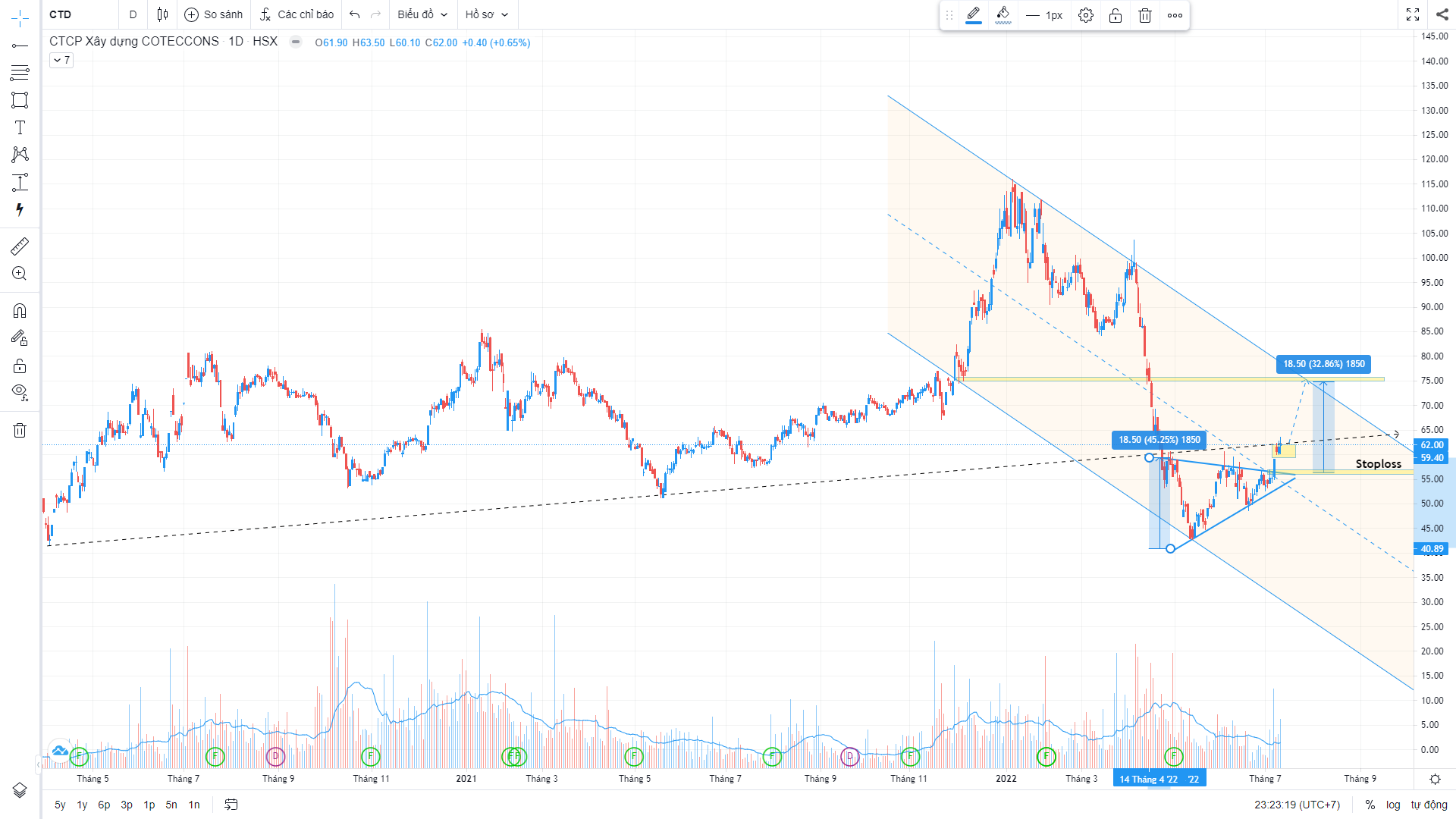Image resolution: width=1456 pixels, height=819 pixels.
Task: Toggle percent scale mode
Action: [1370, 805]
